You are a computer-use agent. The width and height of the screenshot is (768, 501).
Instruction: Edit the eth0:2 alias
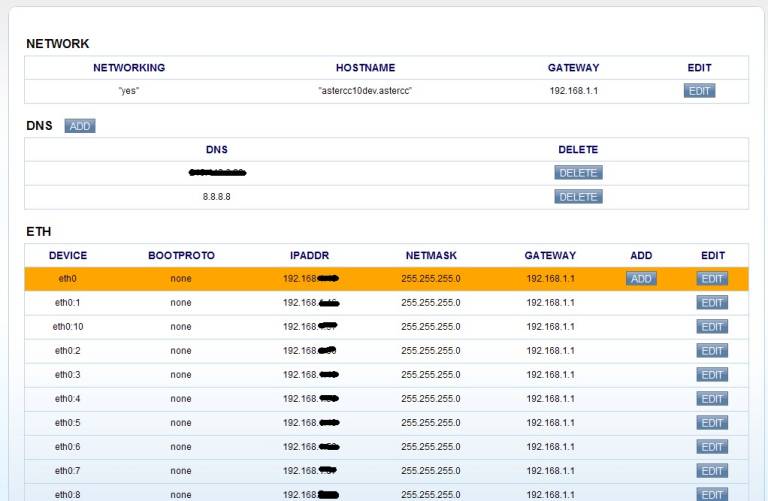[x=712, y=351]
